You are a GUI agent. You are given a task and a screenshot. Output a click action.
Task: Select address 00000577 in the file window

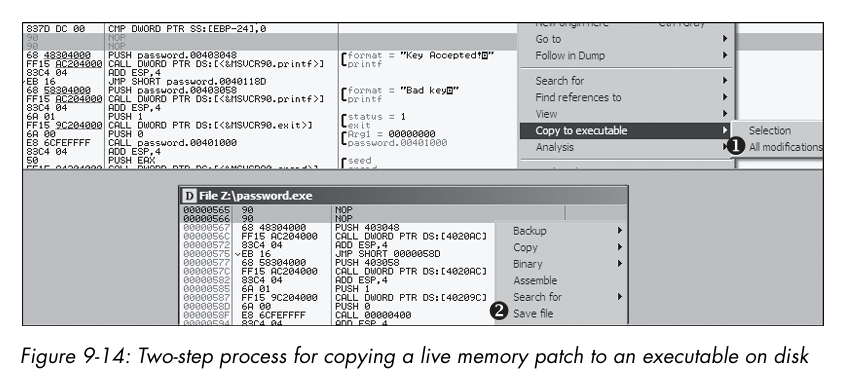(x=206, y=262)
